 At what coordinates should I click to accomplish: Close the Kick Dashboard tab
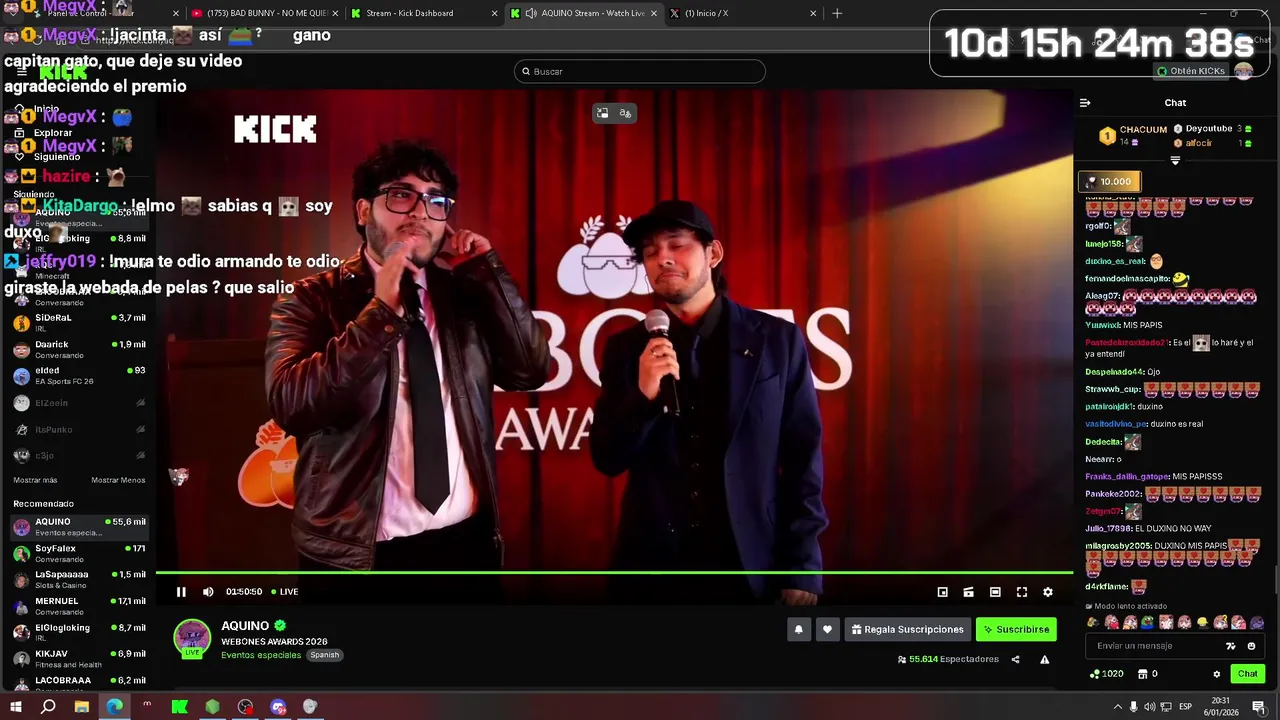coord(494,13)
